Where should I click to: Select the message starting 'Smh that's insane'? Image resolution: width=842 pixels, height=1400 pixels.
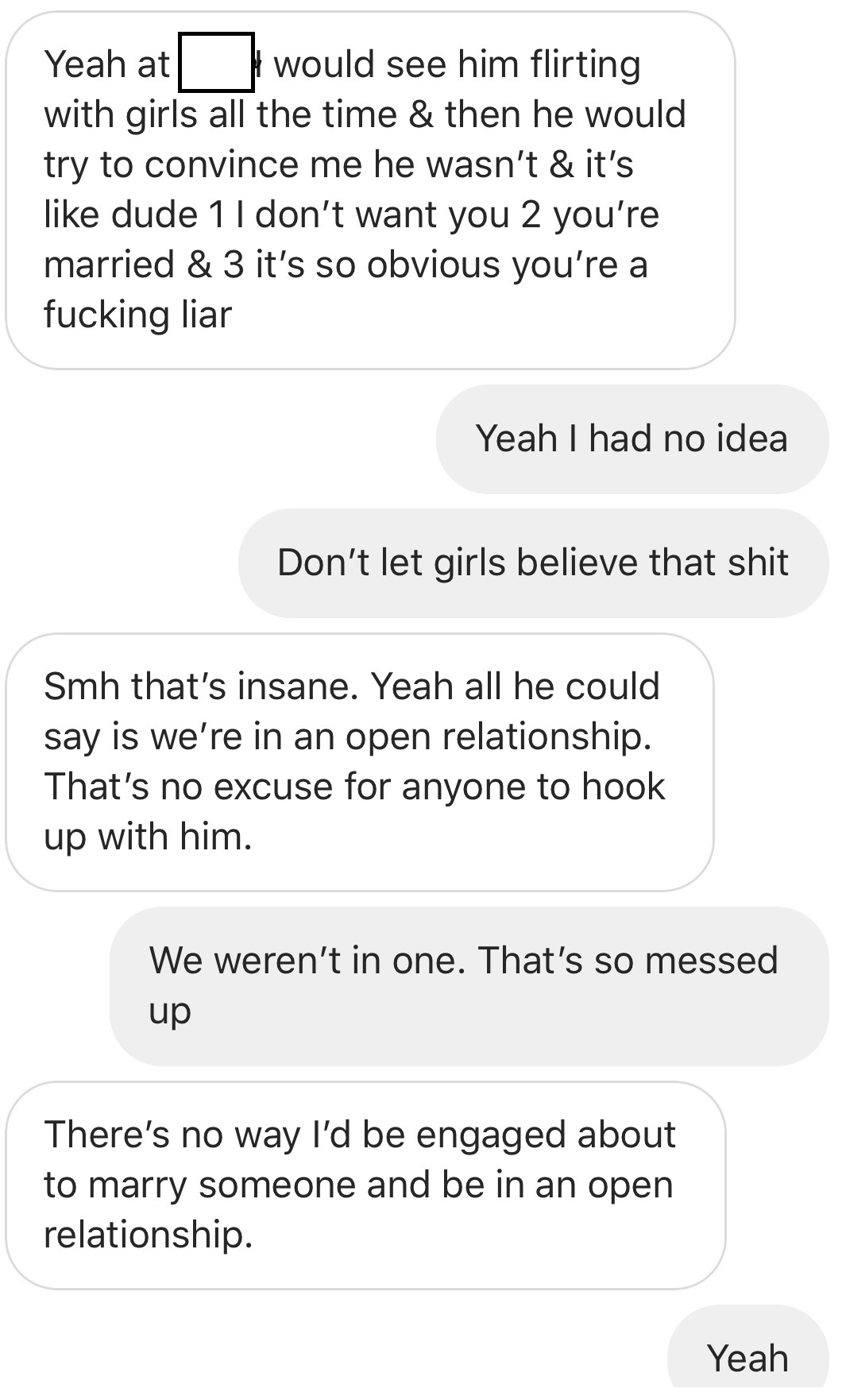tap(360, 762)
